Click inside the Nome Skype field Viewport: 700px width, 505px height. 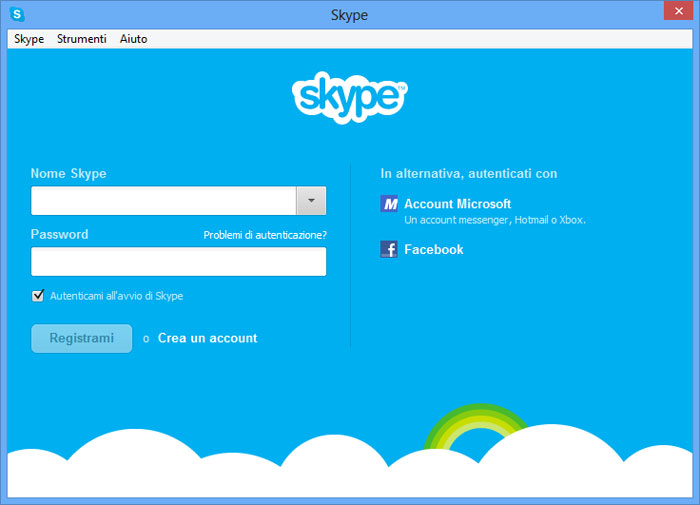163,200
